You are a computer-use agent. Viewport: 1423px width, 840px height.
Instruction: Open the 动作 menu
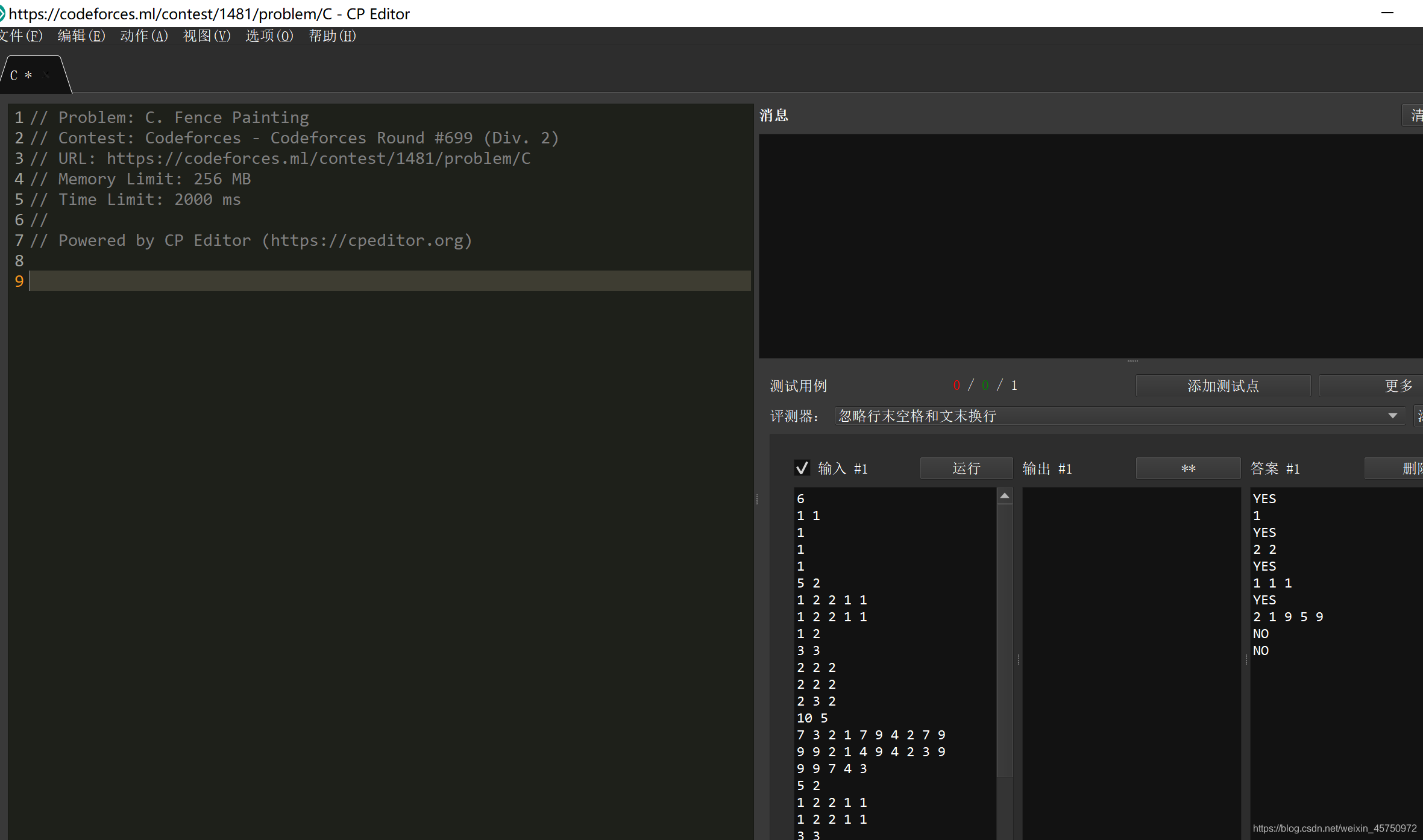pos(144,36)
